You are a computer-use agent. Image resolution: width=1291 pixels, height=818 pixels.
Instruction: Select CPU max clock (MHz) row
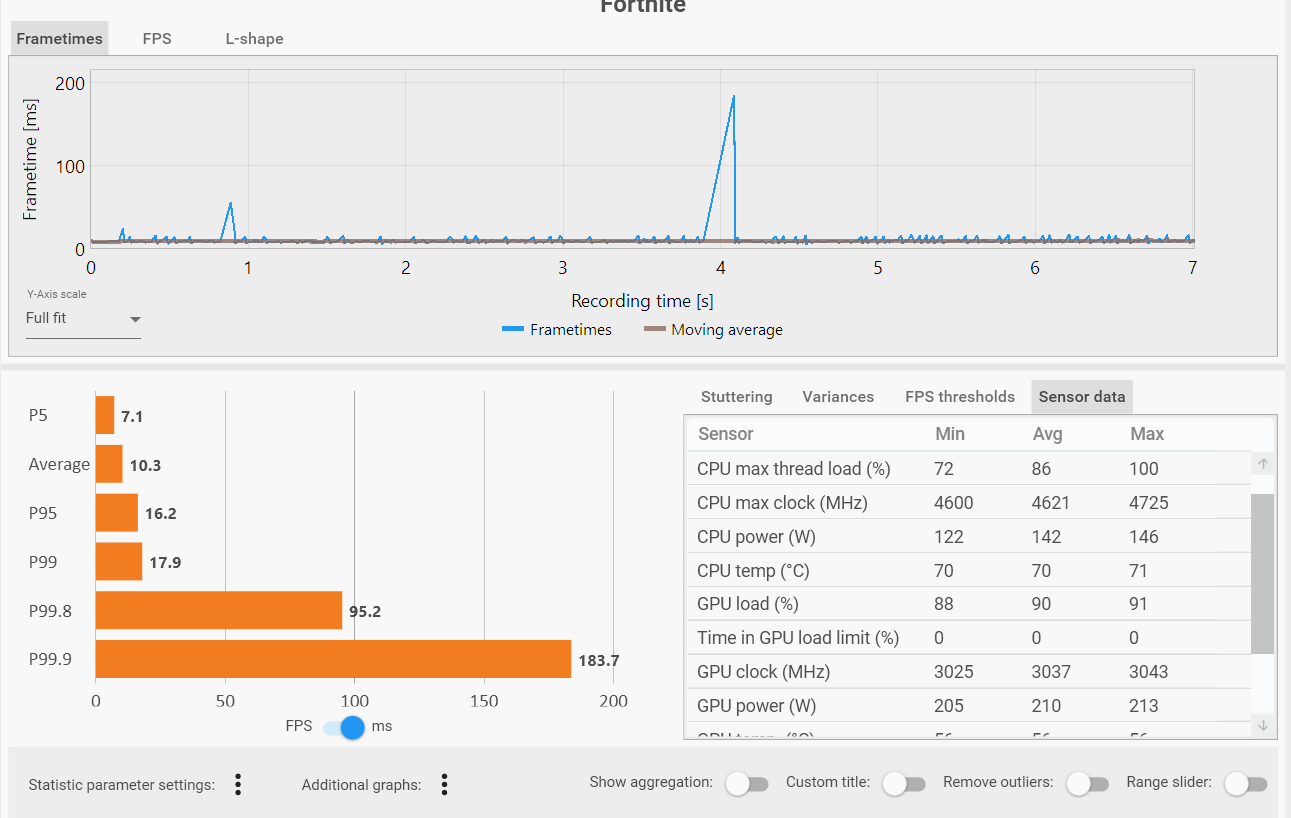[x=968, y=502]
